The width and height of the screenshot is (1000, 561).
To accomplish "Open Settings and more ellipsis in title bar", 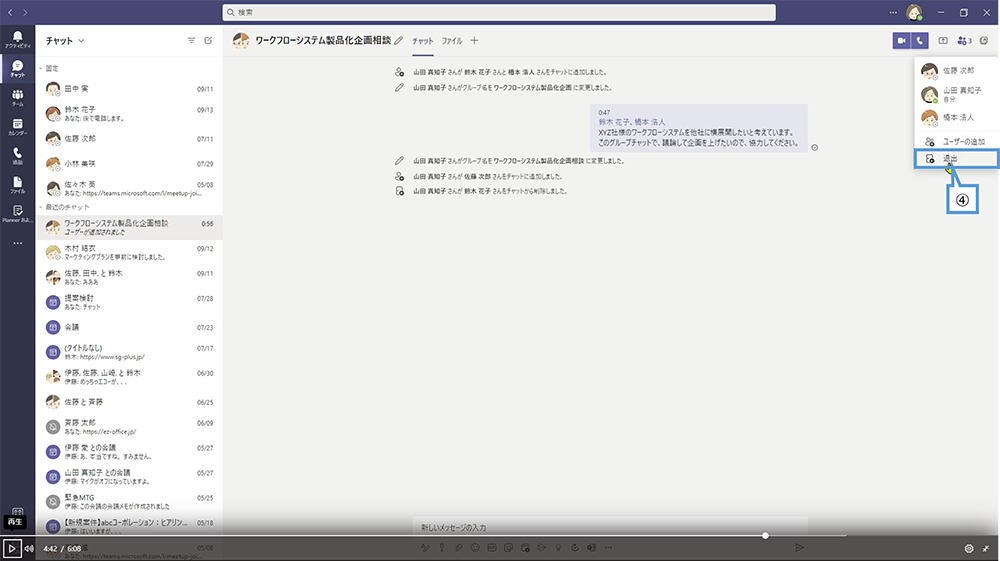I will tap(893, 12).
